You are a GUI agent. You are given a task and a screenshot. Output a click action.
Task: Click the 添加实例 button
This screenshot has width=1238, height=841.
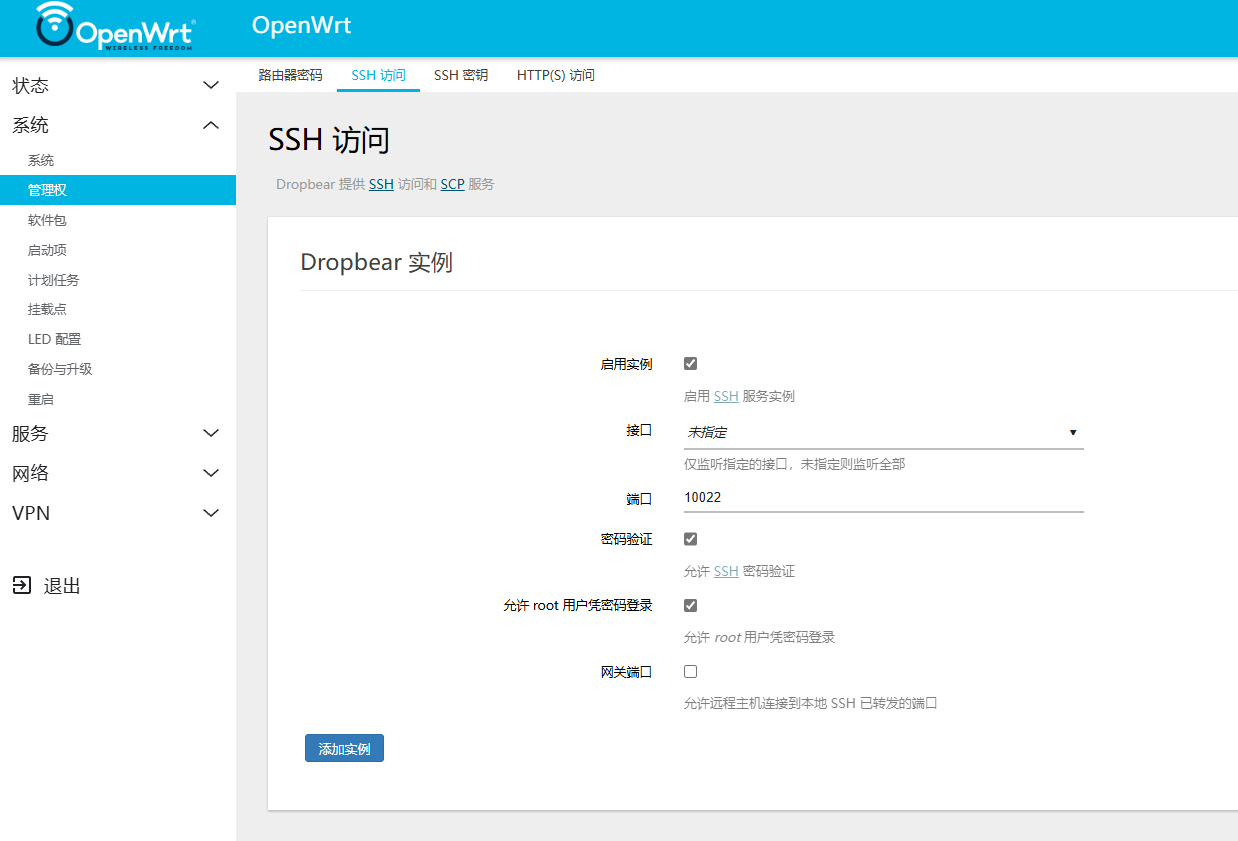click(x=344, y=748)
